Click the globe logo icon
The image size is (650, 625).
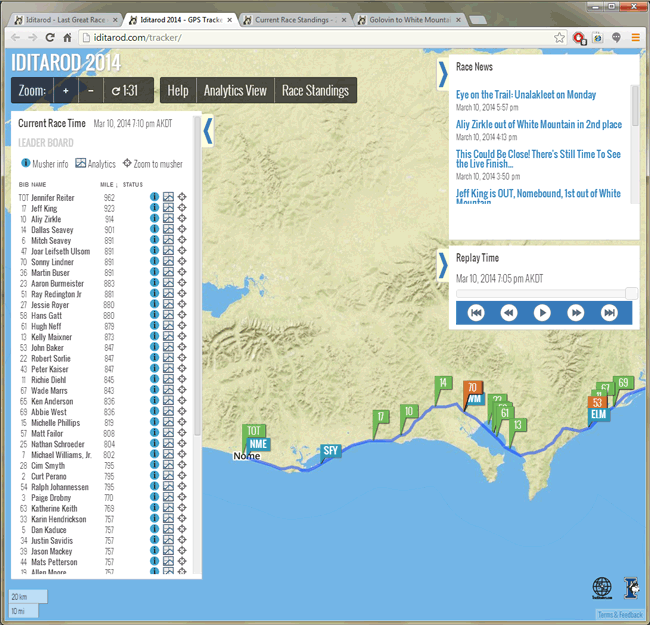pos(601,588)
